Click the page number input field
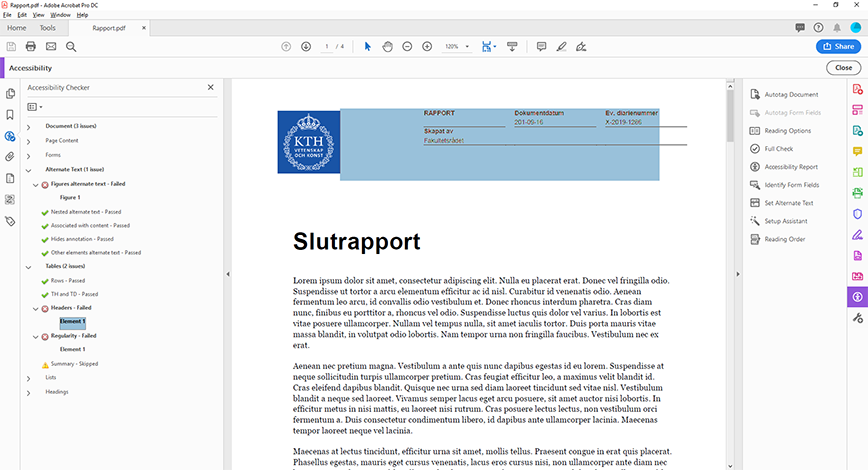Screen dimensions: 868x470 tap(328, 47)
